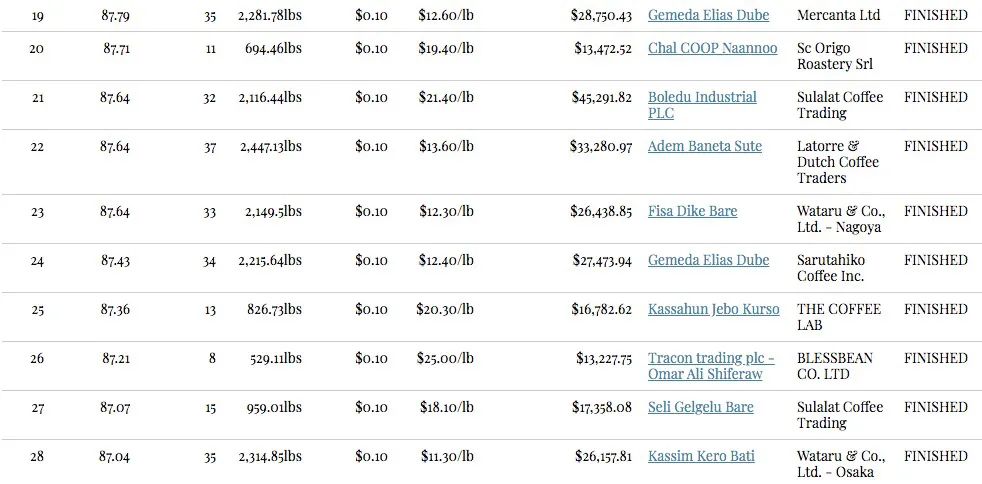The image size is (982, 484).
Task: Open the Chal COOP Naannoo link
Action: coord(712,48)
